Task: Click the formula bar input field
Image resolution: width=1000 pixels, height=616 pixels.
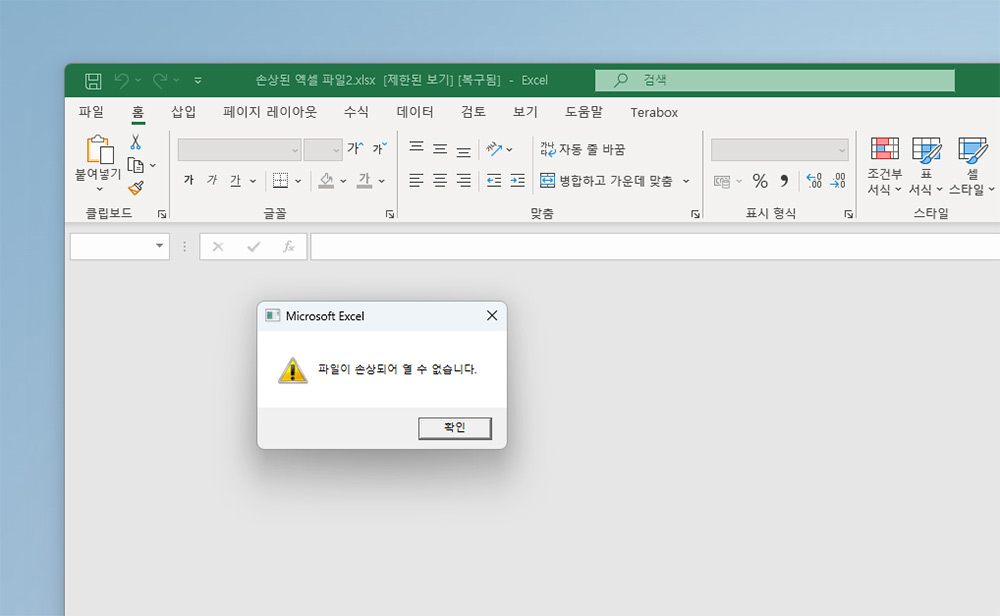Action: pos(655,247)
